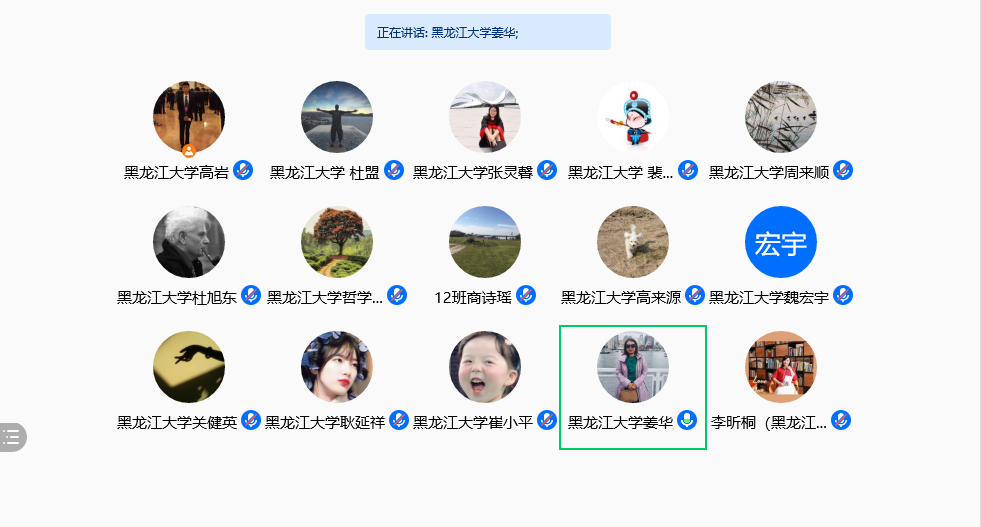Click muted mic icon beside 12班商诗瑶
The image size is (981, 527).
(x=526, y=295)
